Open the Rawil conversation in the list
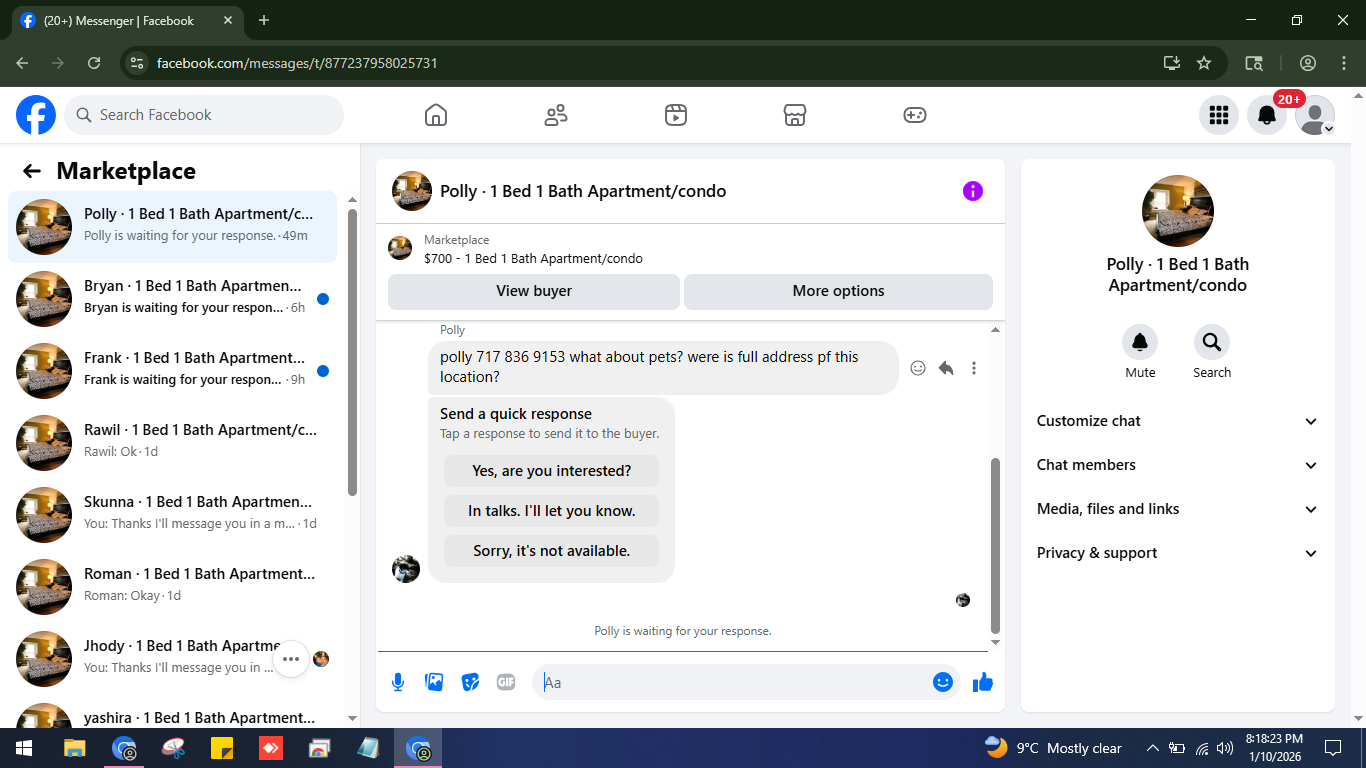 tap(172, 443)
